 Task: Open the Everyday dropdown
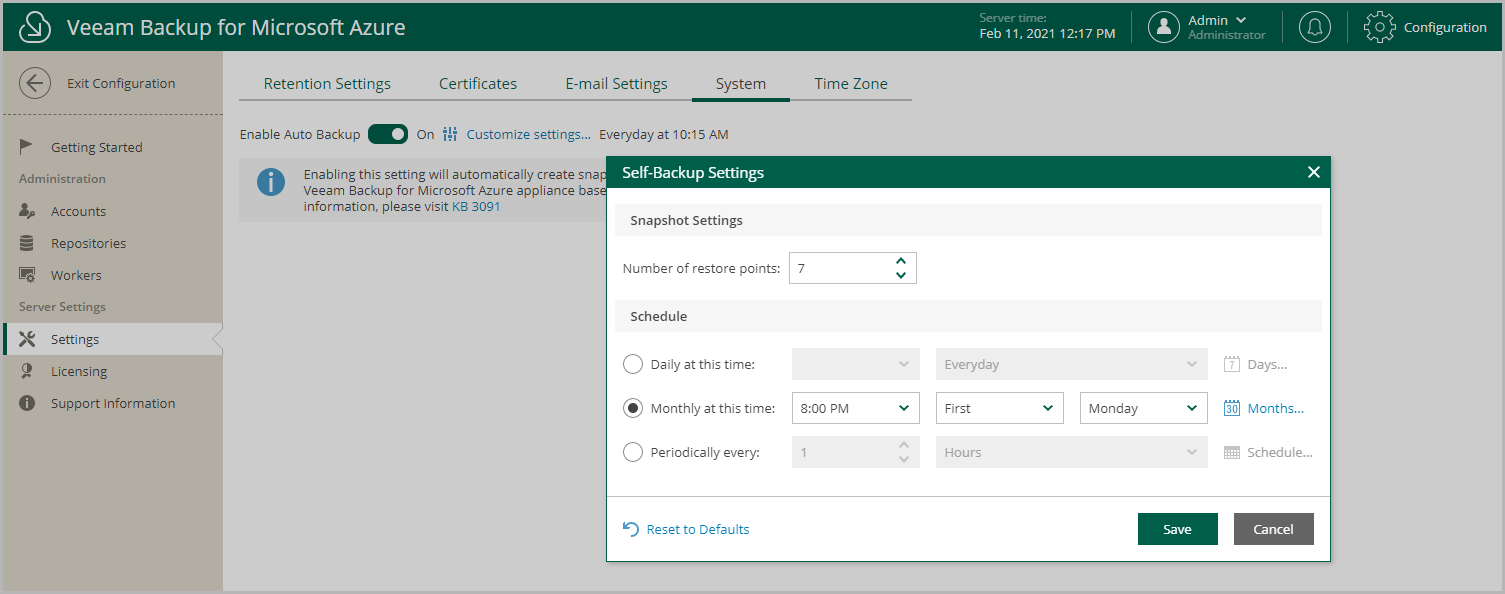[1072, 364]
